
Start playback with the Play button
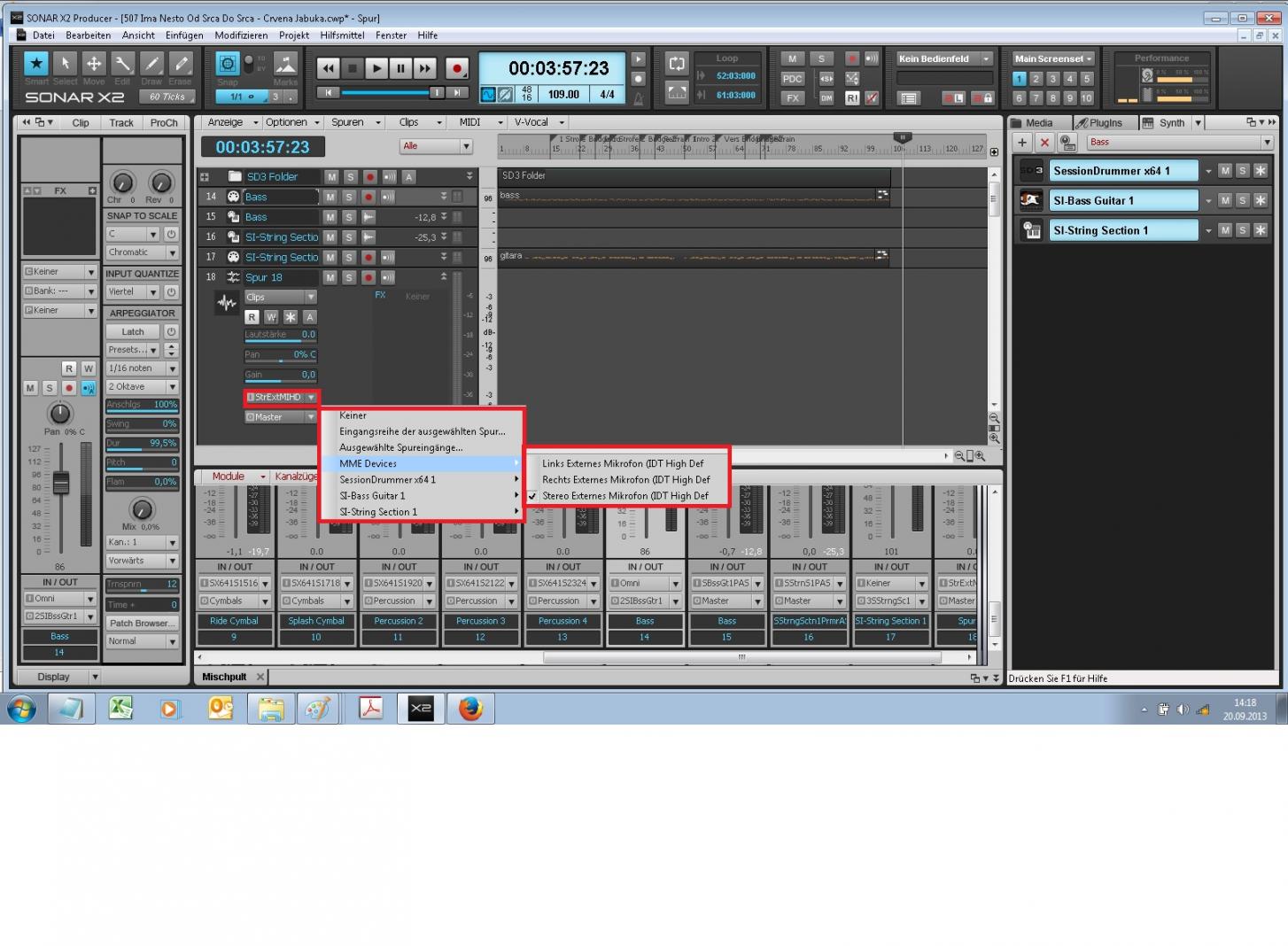point(376,68)
